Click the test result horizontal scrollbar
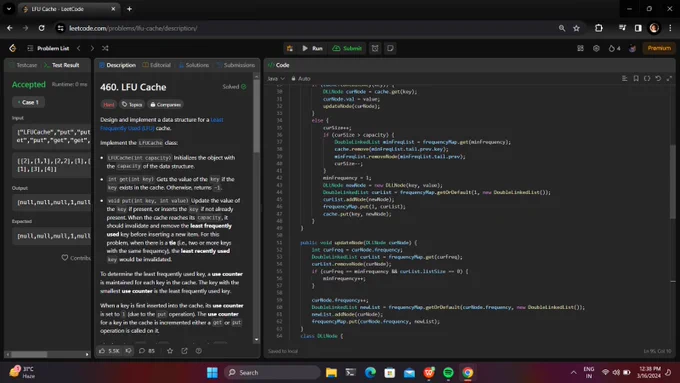680x383 pixels. pos(29,354)
